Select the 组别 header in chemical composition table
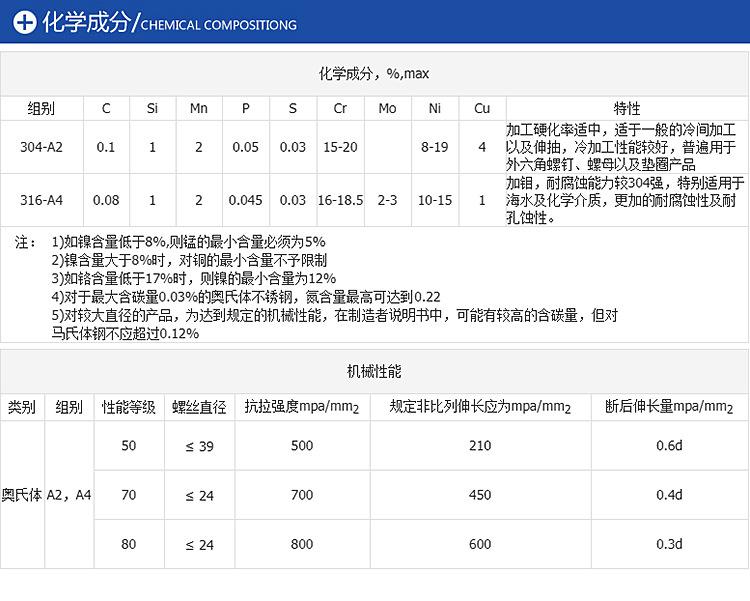 41,108
